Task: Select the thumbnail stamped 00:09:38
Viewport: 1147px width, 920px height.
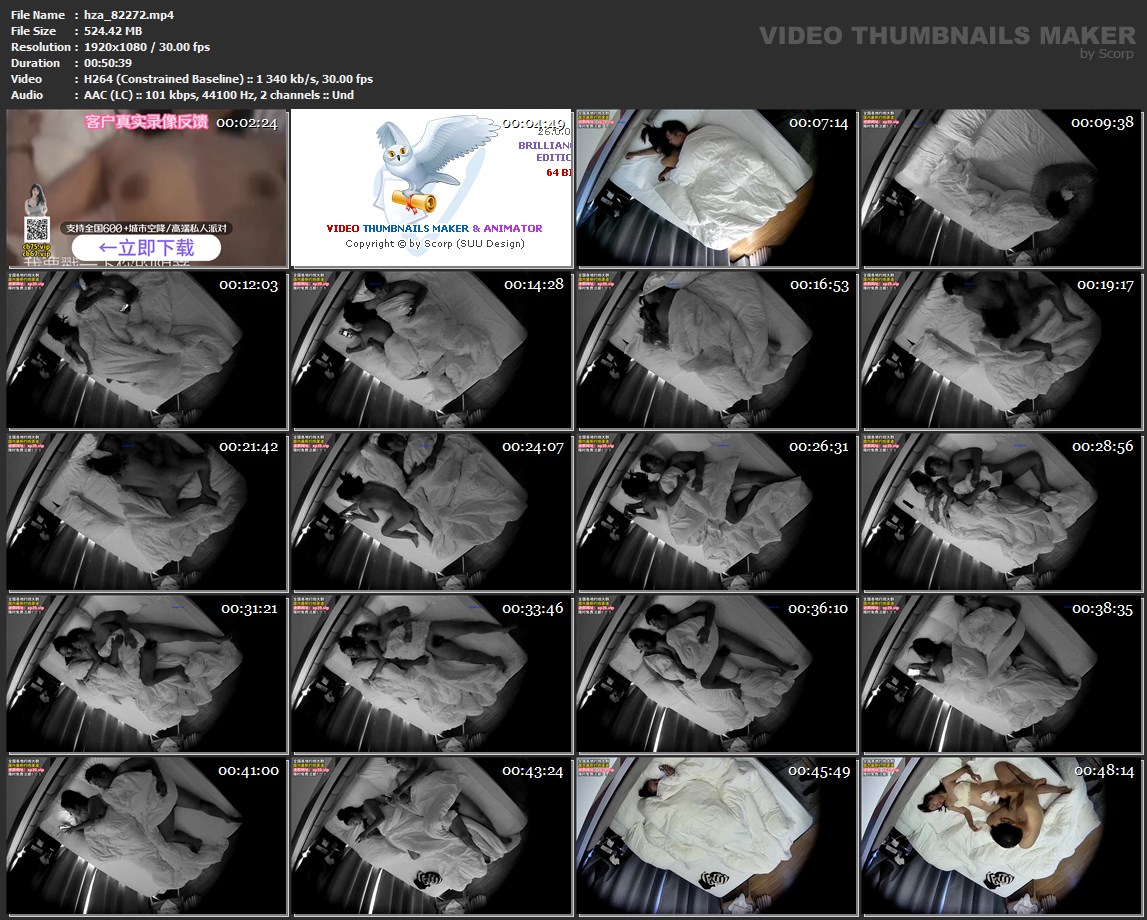Action: 1001,189
